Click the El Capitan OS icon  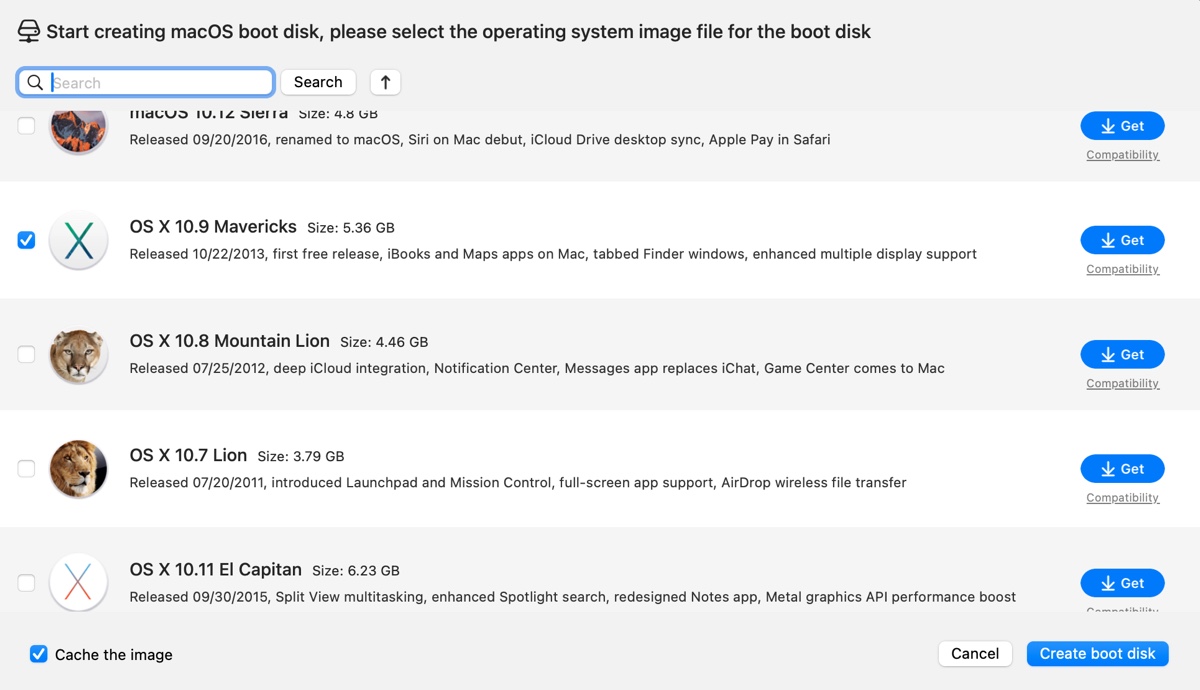coord(78,583)
